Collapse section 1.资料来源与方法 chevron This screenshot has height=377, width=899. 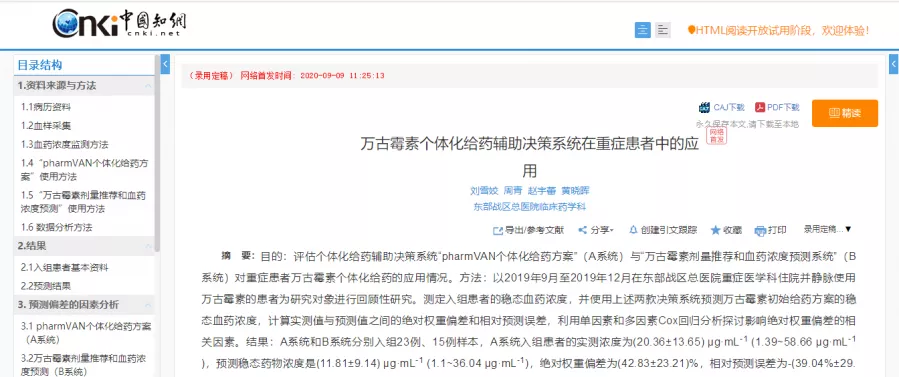148,86
